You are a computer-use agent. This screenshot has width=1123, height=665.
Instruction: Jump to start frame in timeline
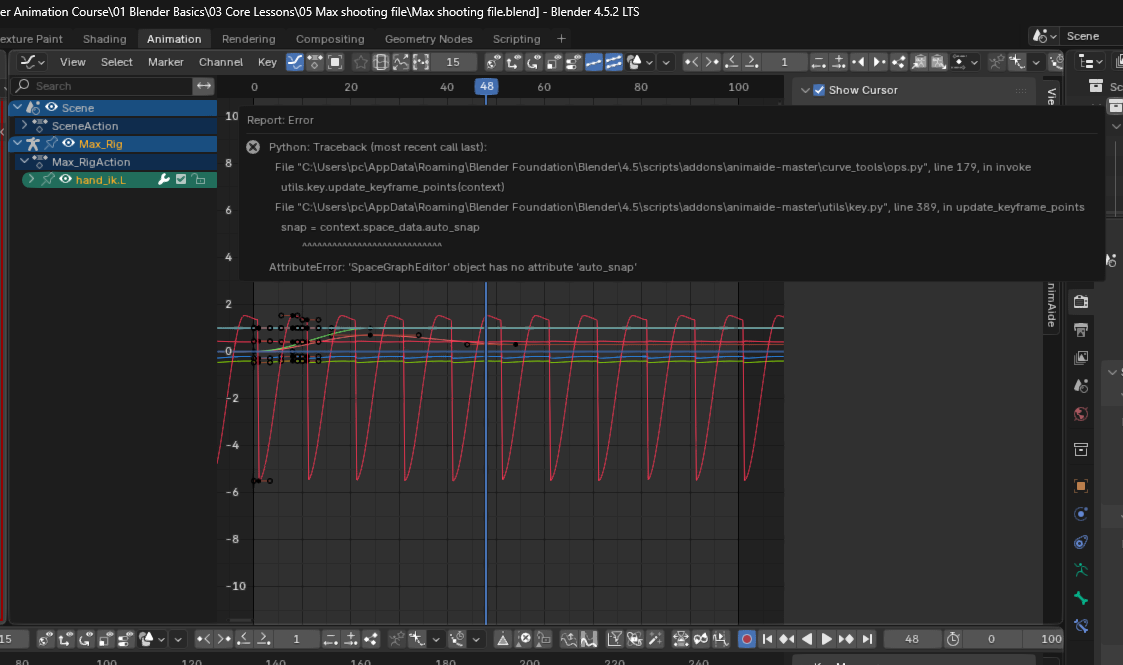pos(767,639)
